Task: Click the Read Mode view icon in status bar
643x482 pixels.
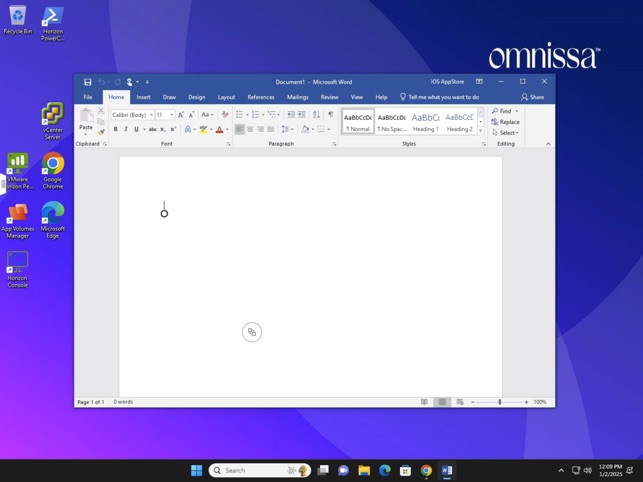Action: [x=424, y=402]
